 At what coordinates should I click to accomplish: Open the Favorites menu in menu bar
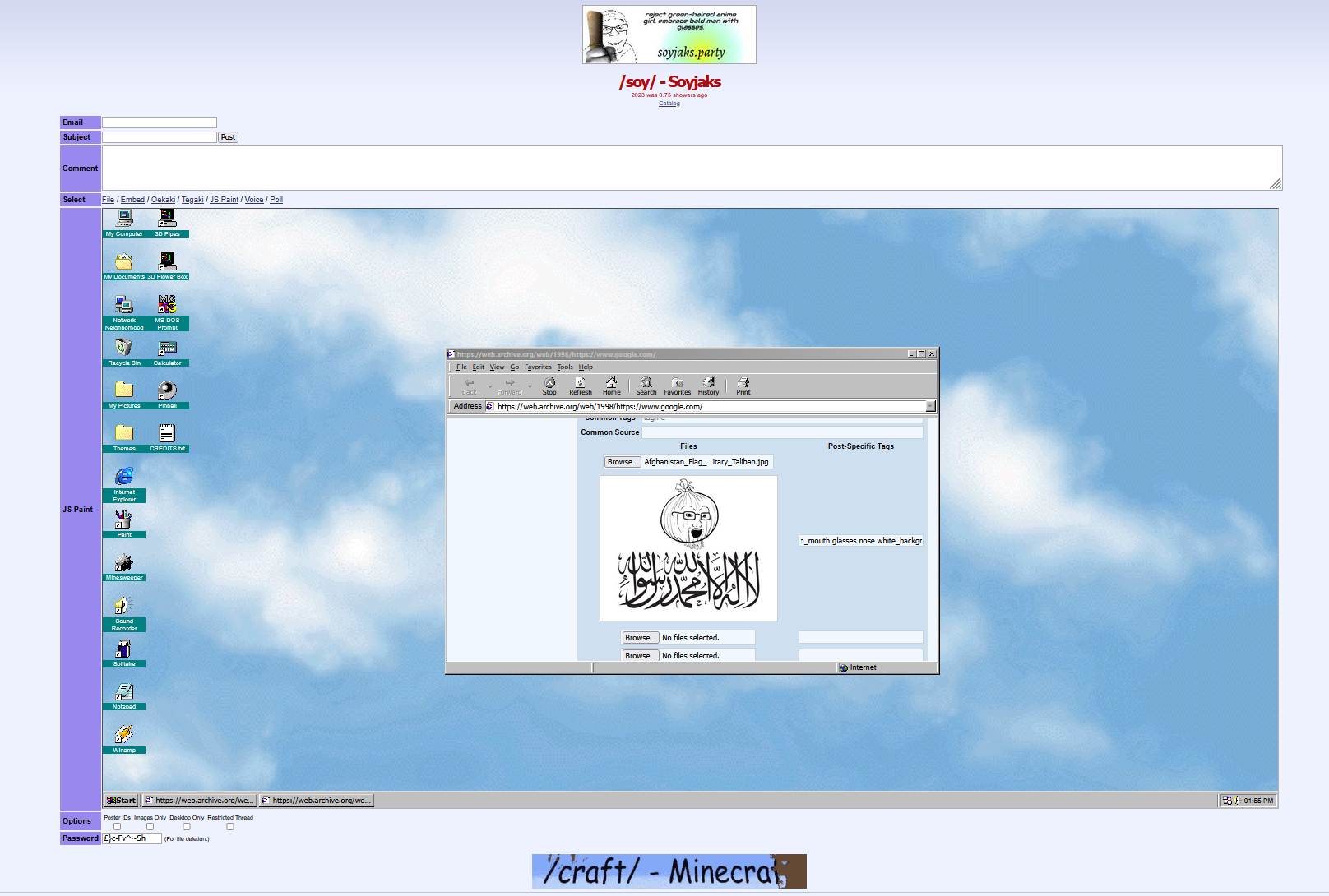click(538, 367)
